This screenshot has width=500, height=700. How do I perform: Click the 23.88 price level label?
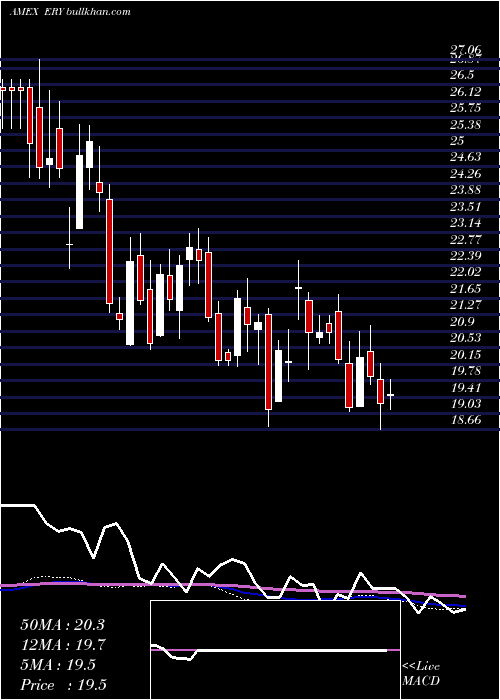465,190
